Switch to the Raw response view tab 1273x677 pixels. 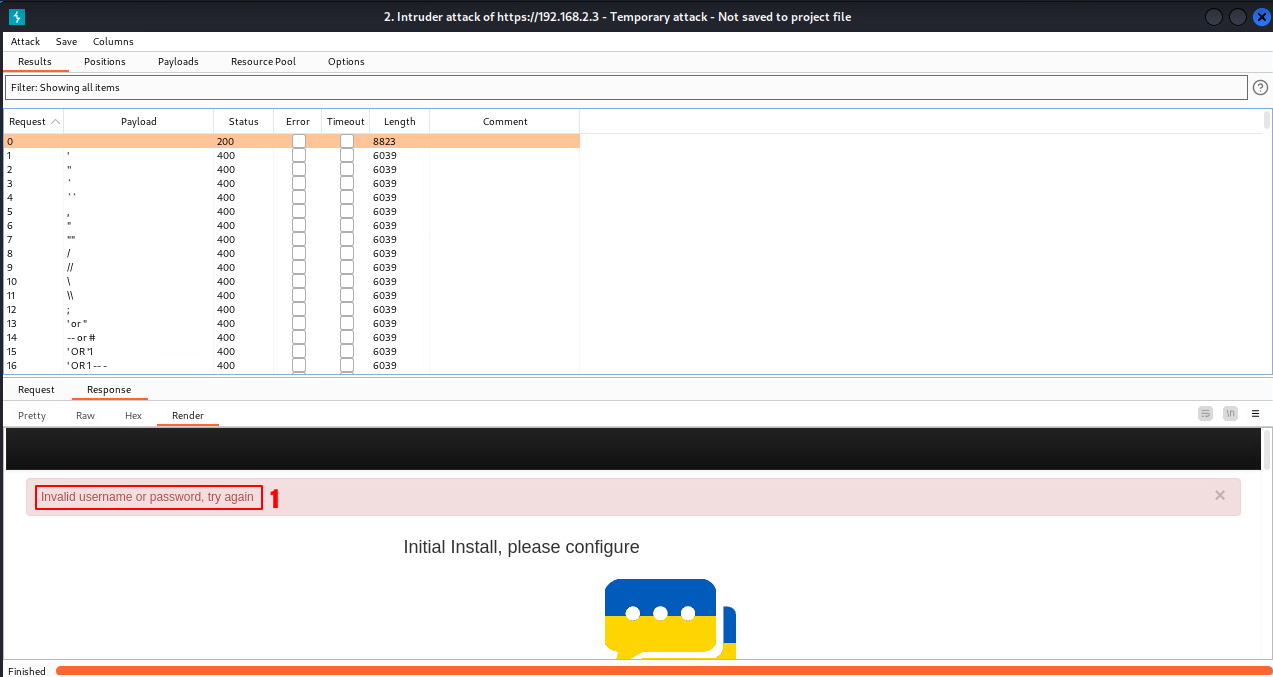(x=85, y=415)
